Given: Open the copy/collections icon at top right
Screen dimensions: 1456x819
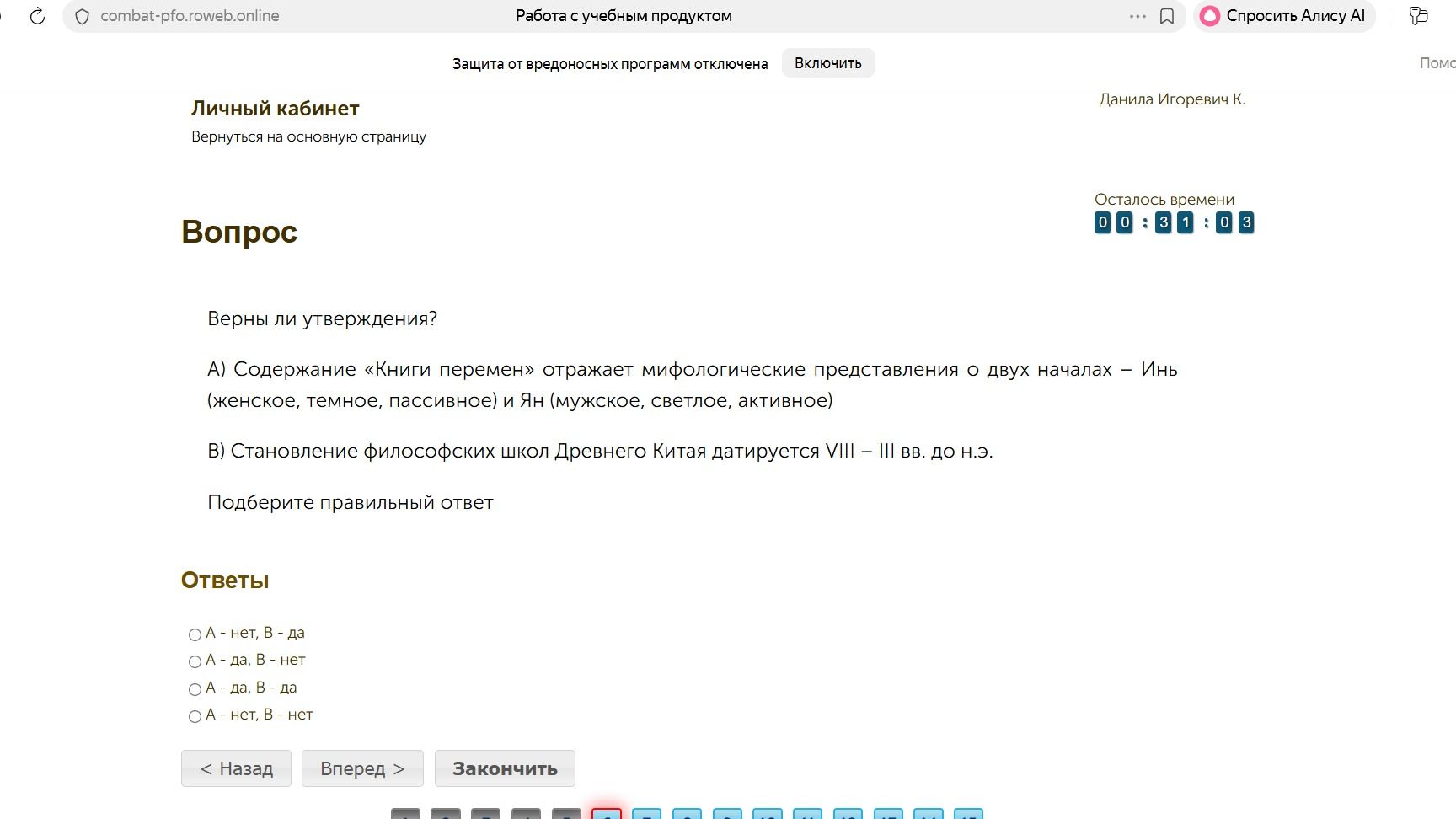Looking at the screenshot, I should point(1419,16).
